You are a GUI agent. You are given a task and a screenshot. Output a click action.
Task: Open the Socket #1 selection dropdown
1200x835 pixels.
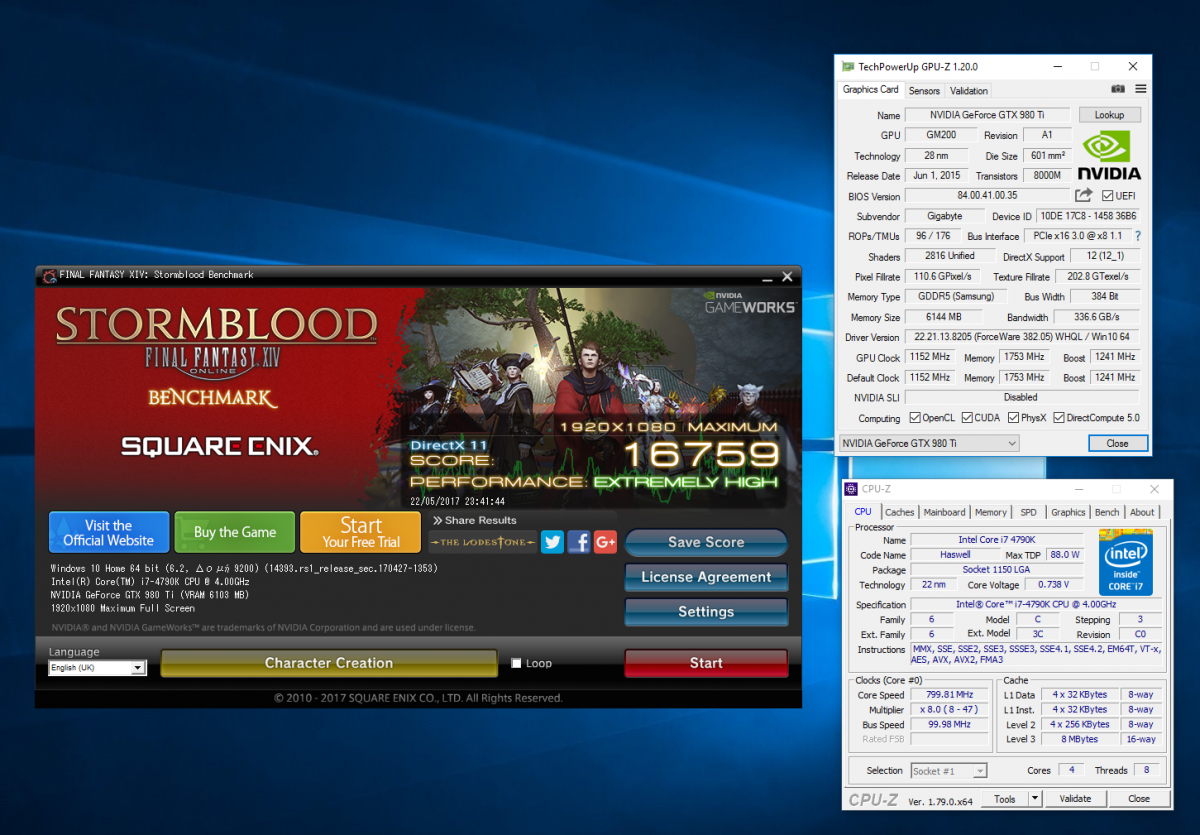949,771
